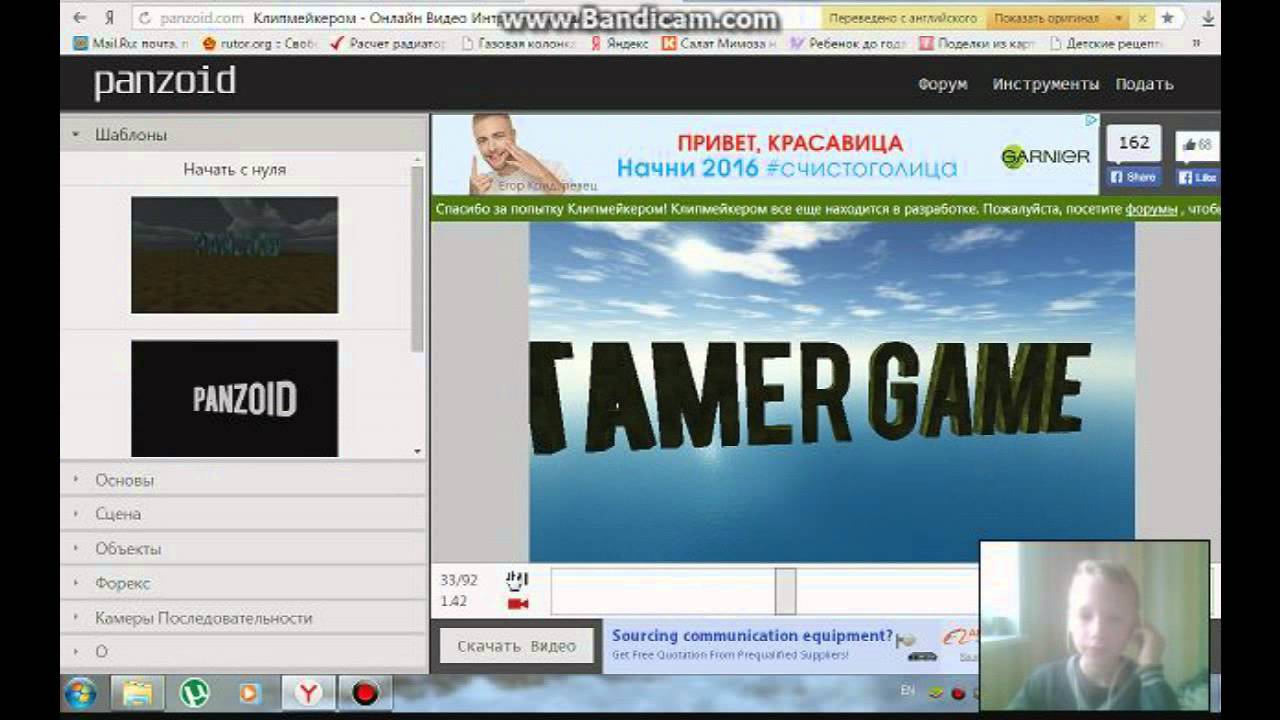Open File Explorer from taskbar
Screen dimensions: 1280x720
(x=137, y=692)
